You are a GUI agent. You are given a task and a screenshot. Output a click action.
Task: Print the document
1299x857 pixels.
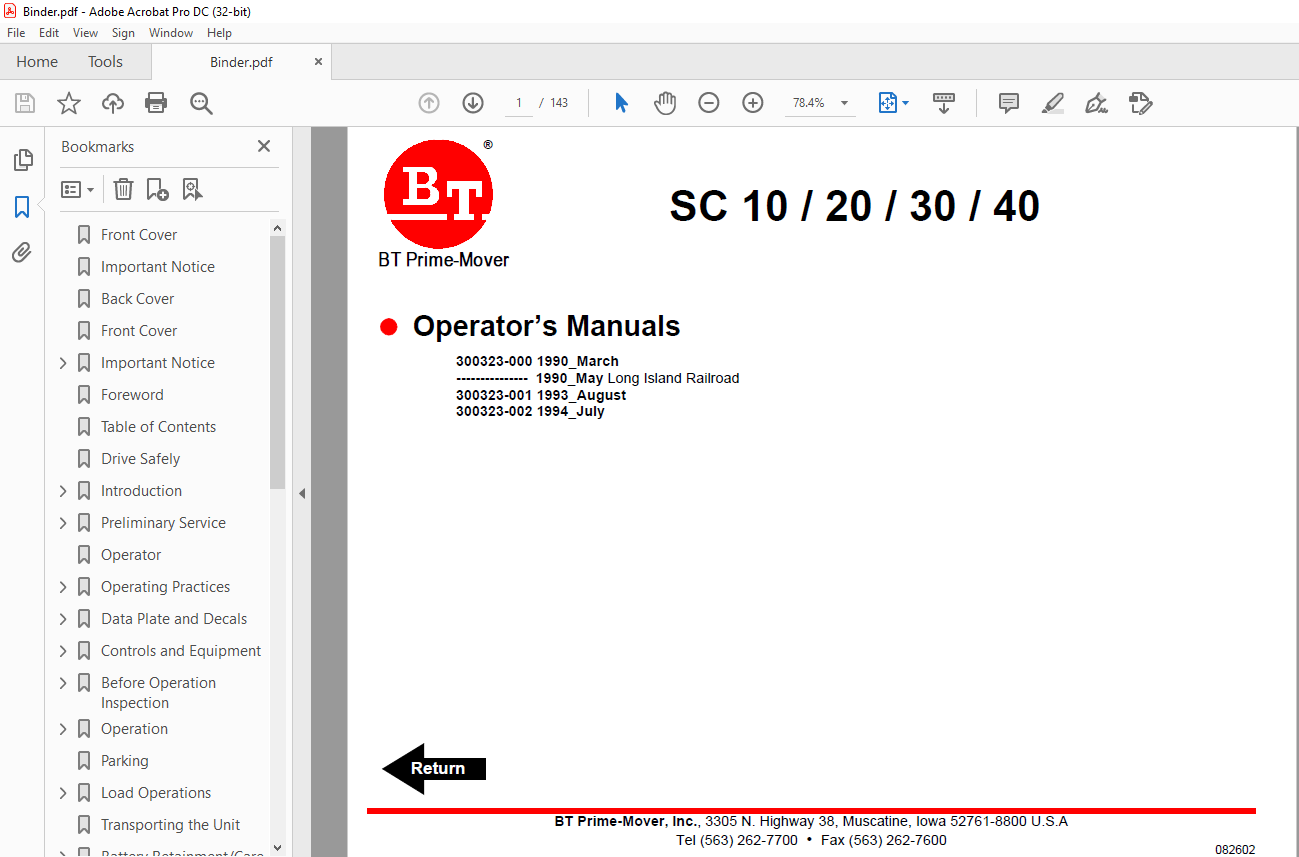tap(156, 103)
